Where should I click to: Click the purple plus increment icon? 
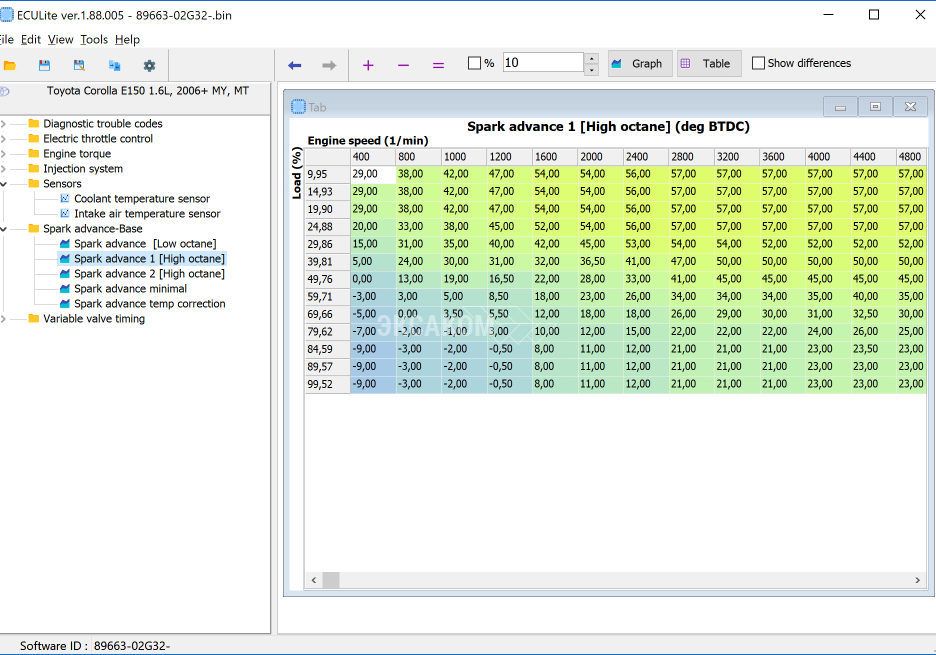click(368, 65)
